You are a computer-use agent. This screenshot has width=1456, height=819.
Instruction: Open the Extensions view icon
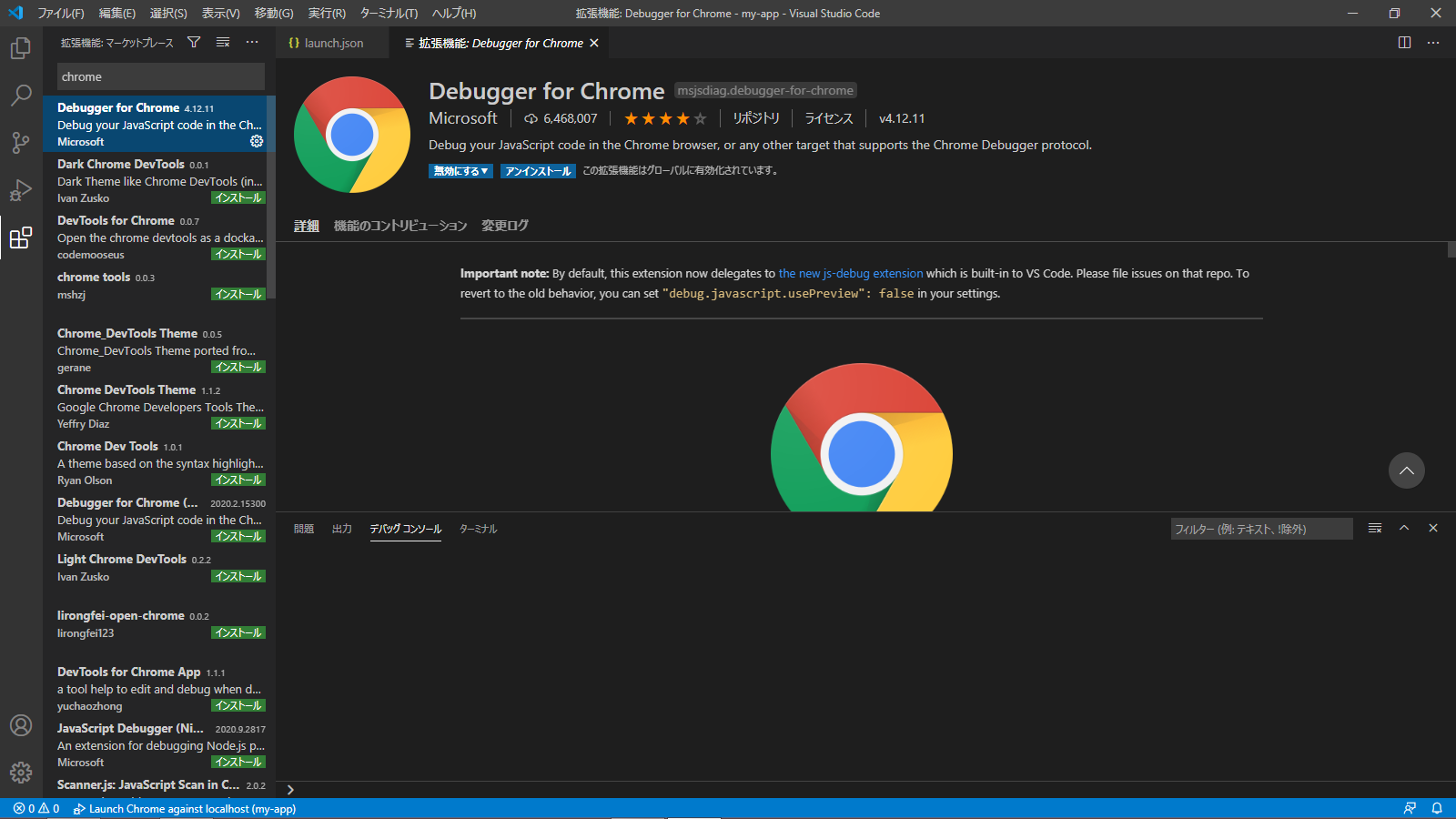click(21, 238)
